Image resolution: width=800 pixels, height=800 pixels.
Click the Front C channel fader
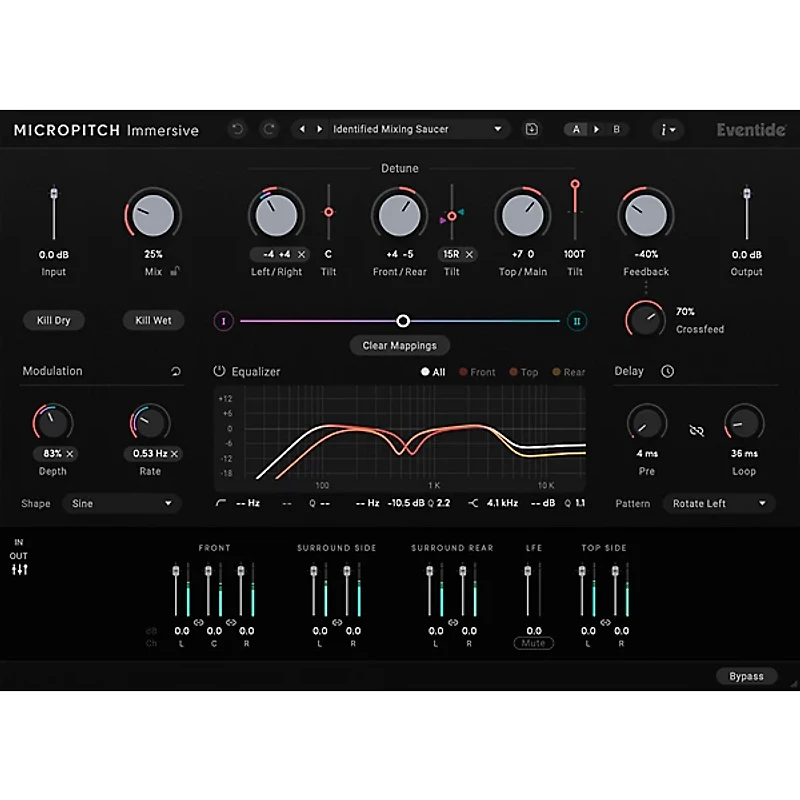[208, 570]
